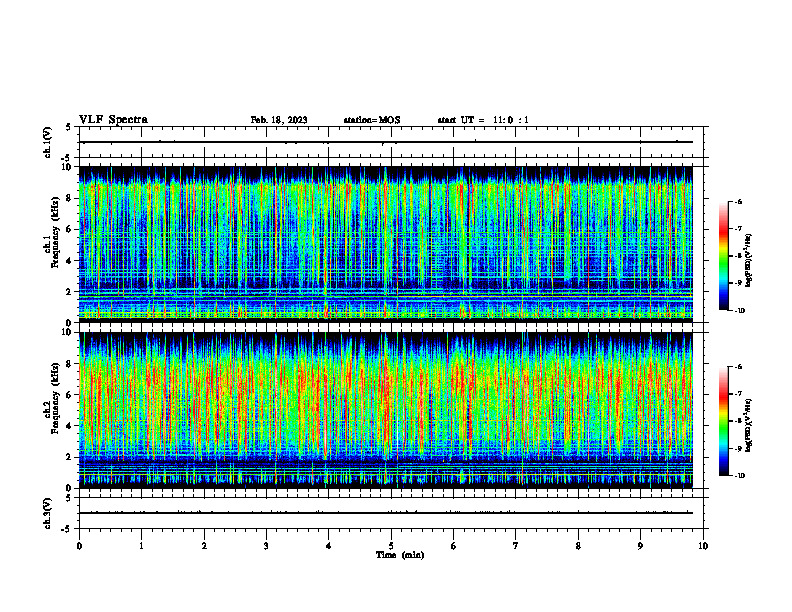Viewport: 792px width, 612px height.
Task: Click the x-axis tick label "7"
Action: click(x=516, y=546)
